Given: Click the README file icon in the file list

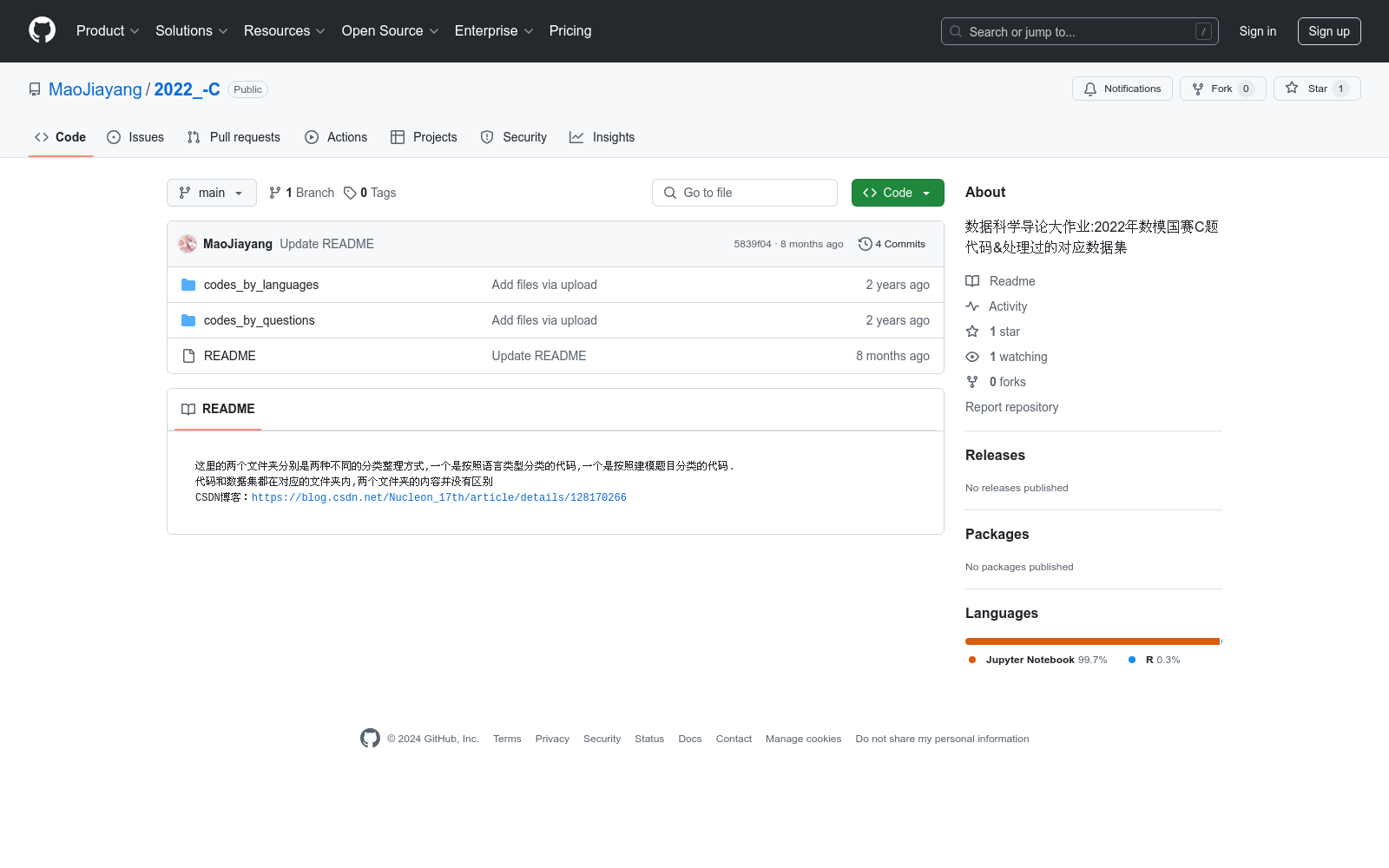Looking at the screenshot, I should [188, 356].
